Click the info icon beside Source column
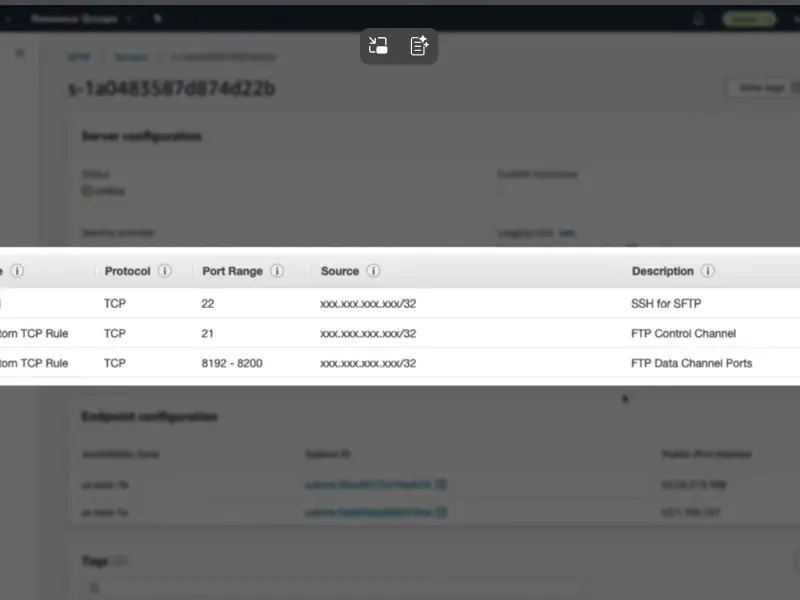 pyautogui.click(x=372, y=270)
